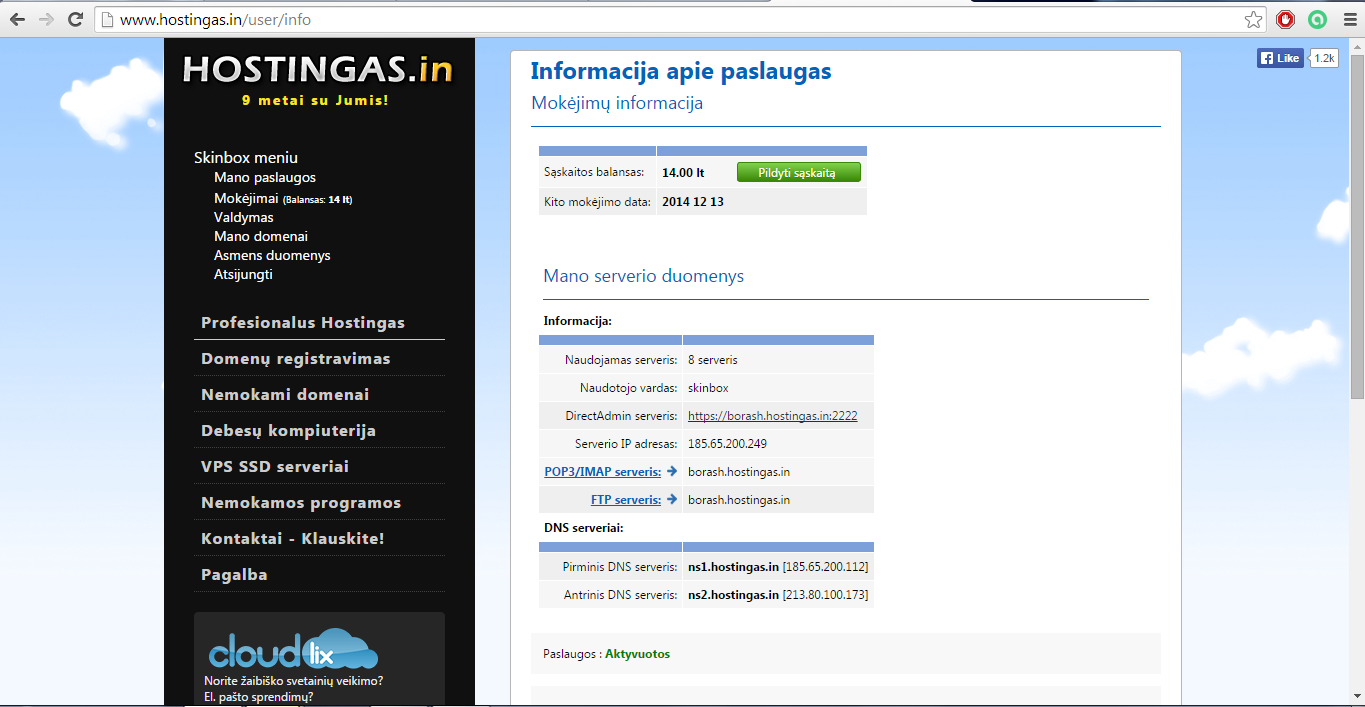Click the Mano serverio duomenys heading
This screenshot has height=707, width=1365.
(643, 276)
